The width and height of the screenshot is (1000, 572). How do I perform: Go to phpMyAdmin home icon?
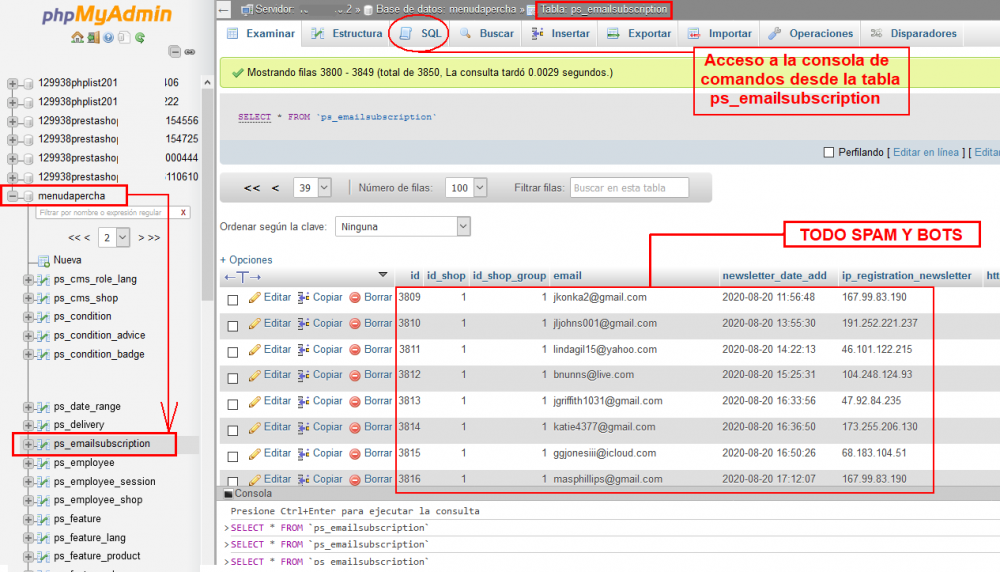(77, 38)
